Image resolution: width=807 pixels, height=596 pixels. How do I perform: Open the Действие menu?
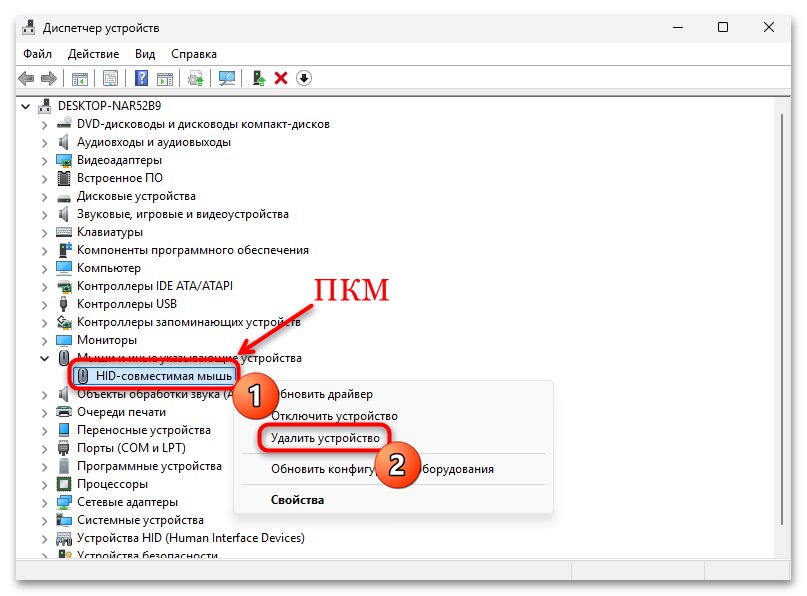pos(94,53)
